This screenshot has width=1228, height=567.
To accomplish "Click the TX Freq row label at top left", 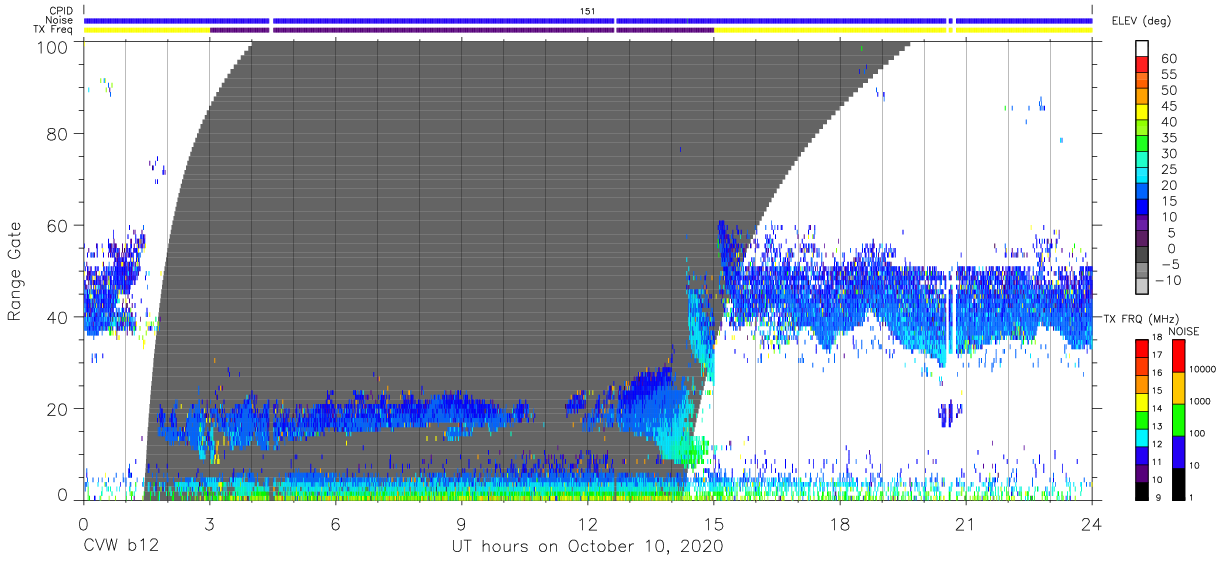I will [x=53, y=29].
